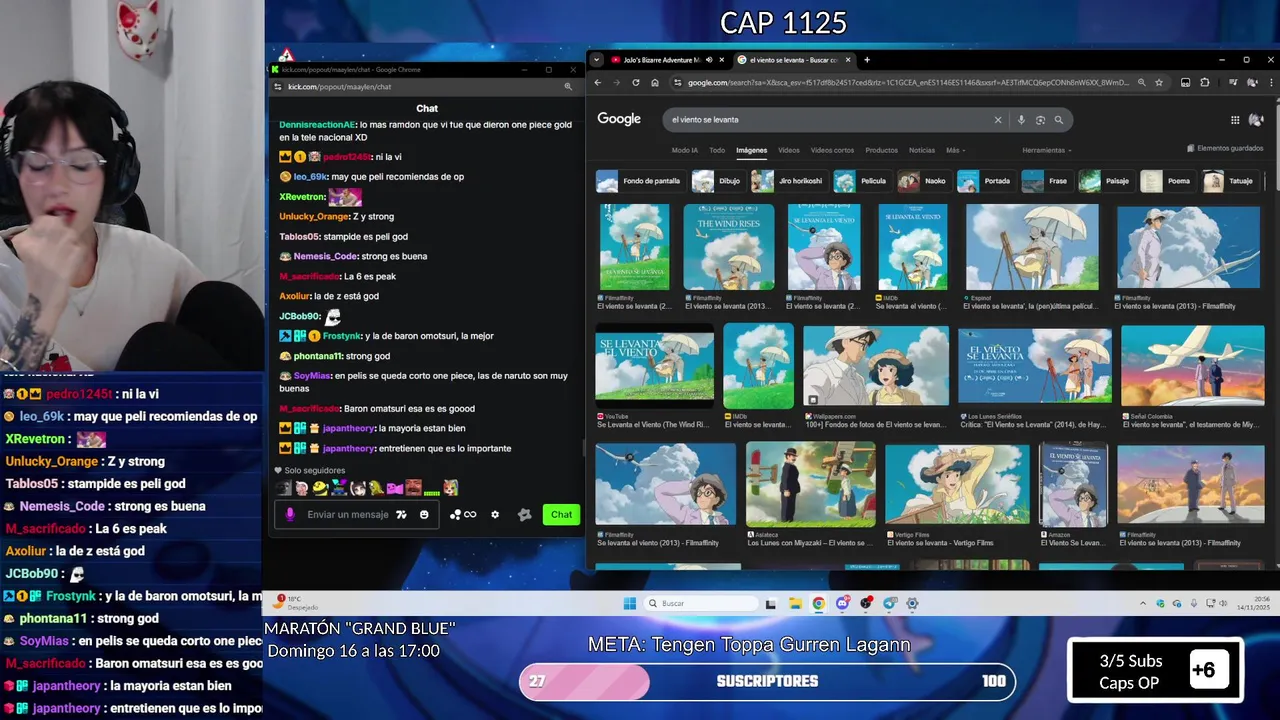Open a new Chrome tab
Viewport: 1280px width, 720px height.
click(867, 60)
